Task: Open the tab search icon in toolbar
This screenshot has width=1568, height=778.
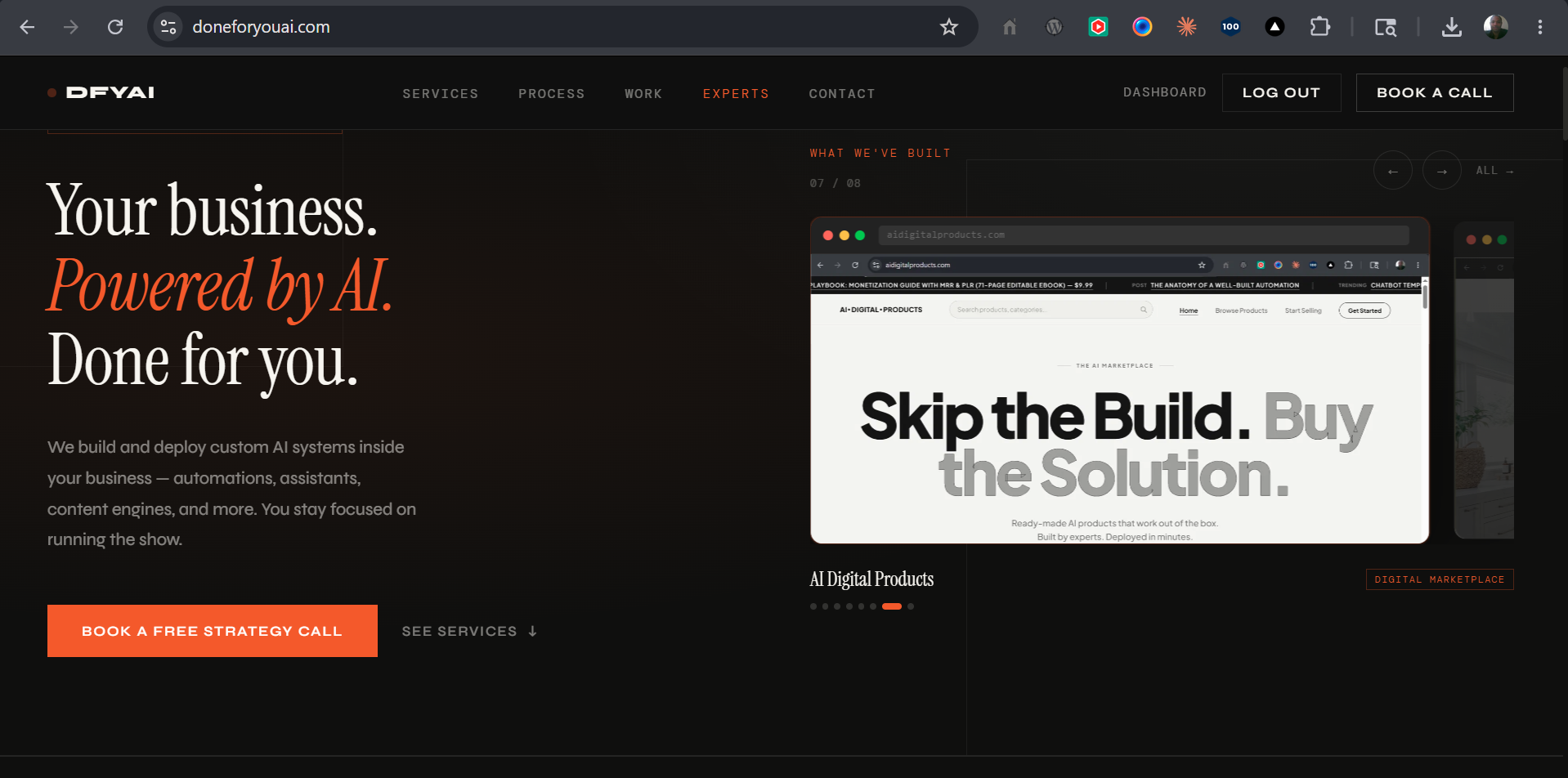Action: [1385, 27]
